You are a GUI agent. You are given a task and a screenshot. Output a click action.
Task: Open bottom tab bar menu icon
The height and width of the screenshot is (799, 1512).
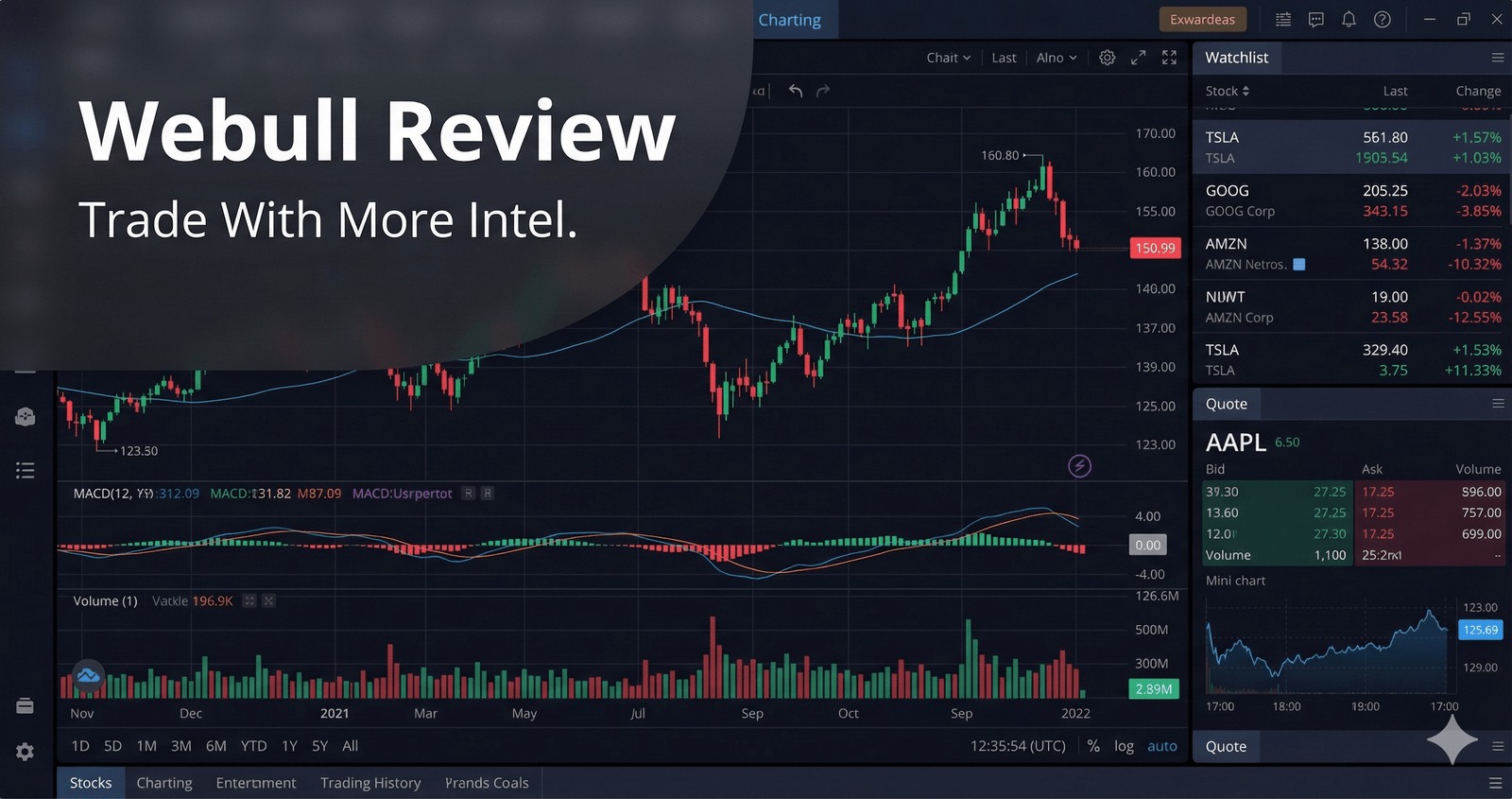[1495, 783]
